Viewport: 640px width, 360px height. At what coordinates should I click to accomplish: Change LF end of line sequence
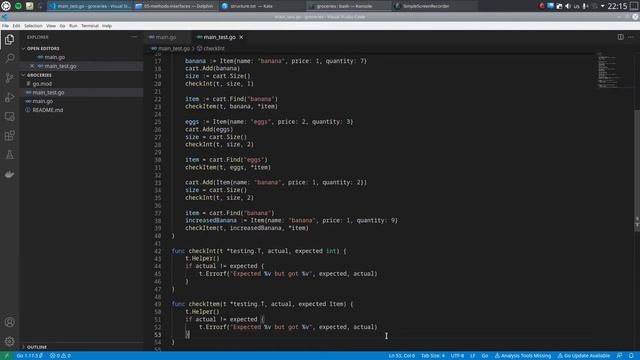tap(473, 356)
